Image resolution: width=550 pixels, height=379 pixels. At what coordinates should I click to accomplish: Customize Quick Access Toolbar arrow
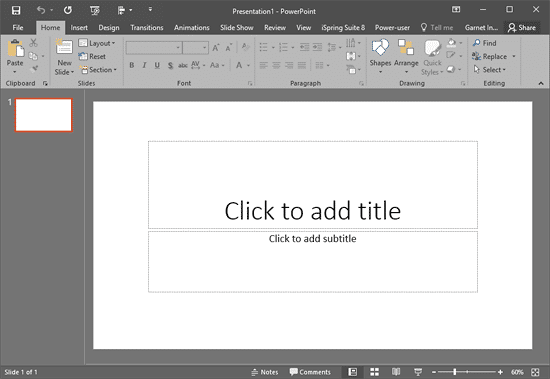click(x=150, y=9)
